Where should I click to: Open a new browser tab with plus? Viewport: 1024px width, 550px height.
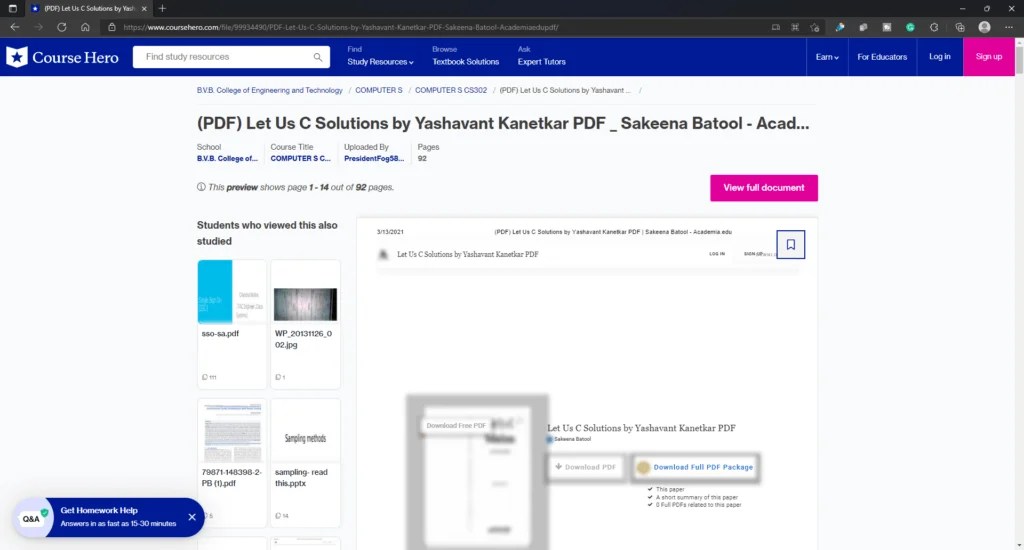click(x=162, y=8)
